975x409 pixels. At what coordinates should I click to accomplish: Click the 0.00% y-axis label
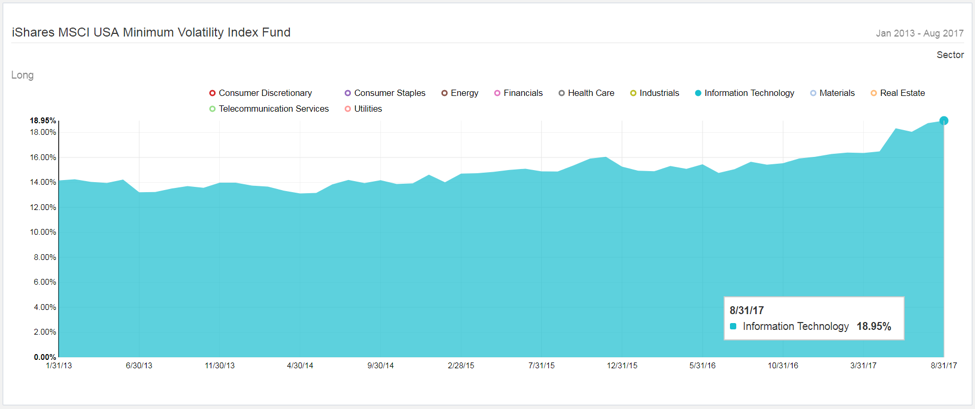point(45,357)
